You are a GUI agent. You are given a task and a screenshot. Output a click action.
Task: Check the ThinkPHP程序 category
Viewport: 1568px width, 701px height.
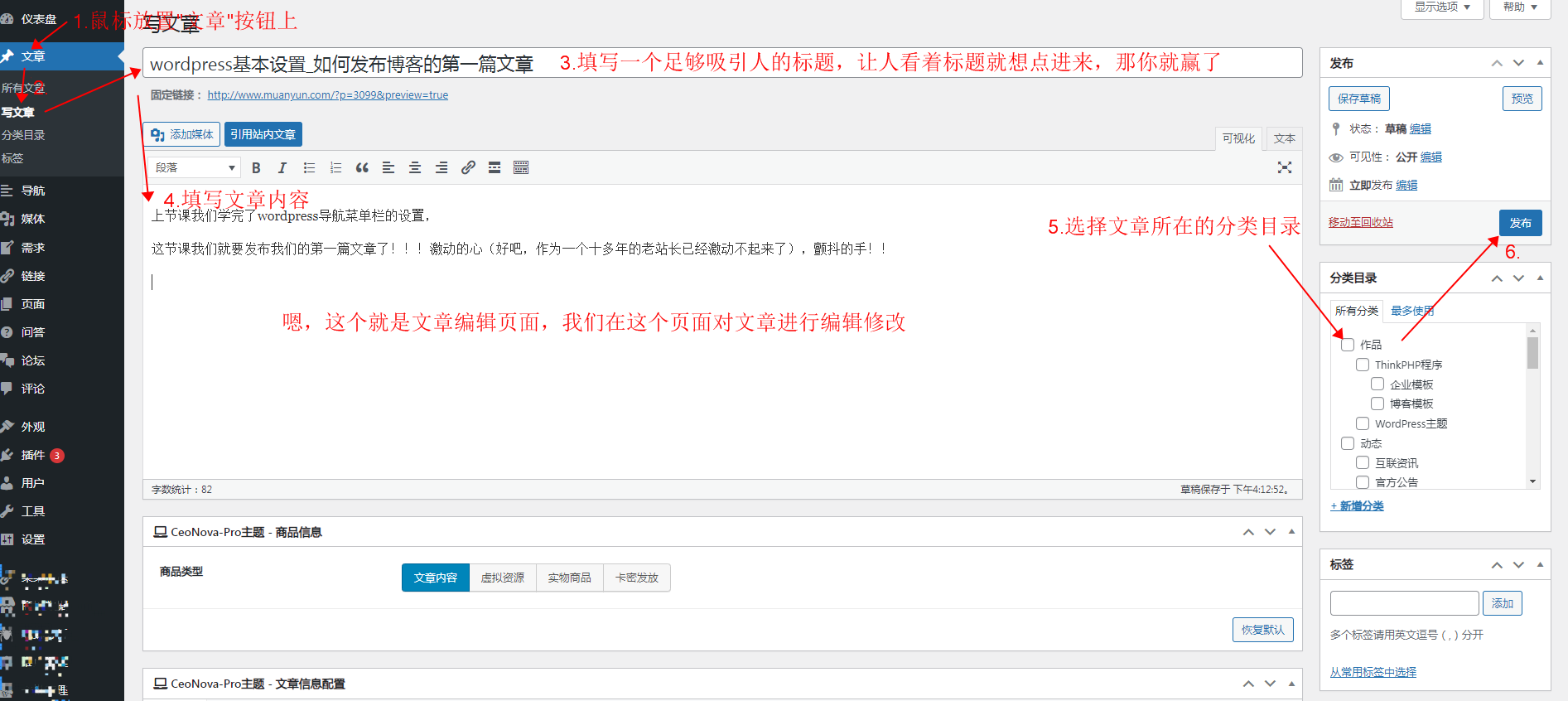tap(1363, 365)
